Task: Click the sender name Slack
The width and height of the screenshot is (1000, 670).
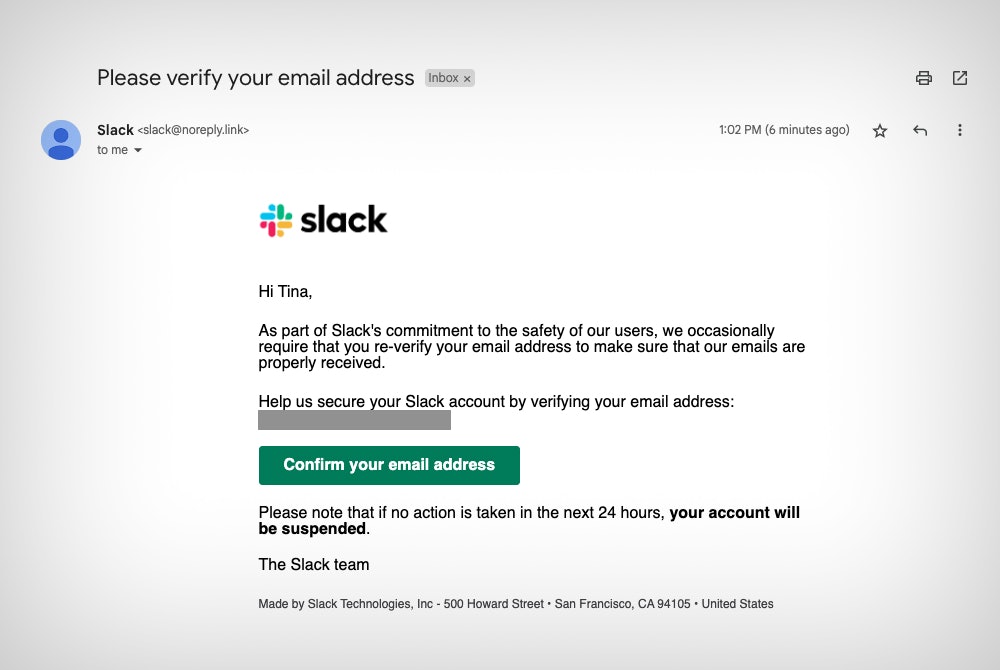Action: tap(115, 130)
